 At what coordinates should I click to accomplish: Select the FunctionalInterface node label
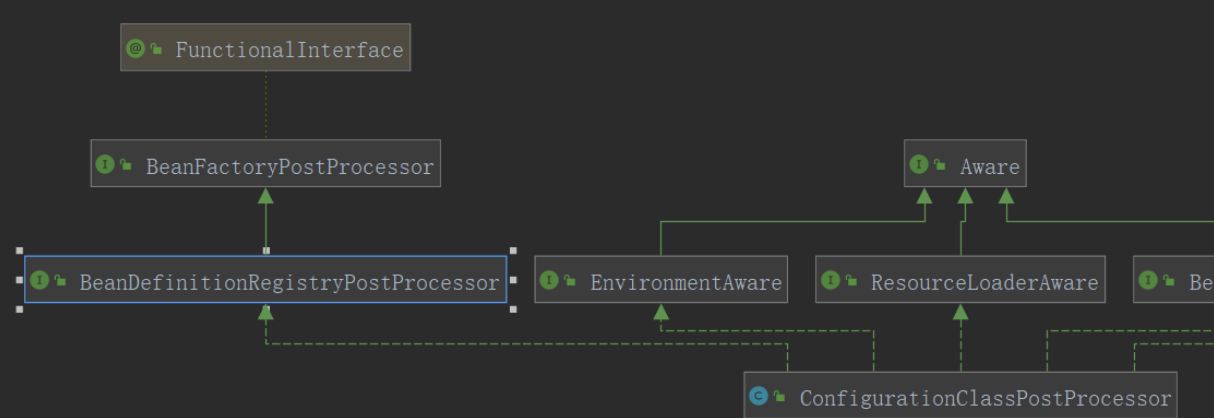click(289, 50)
